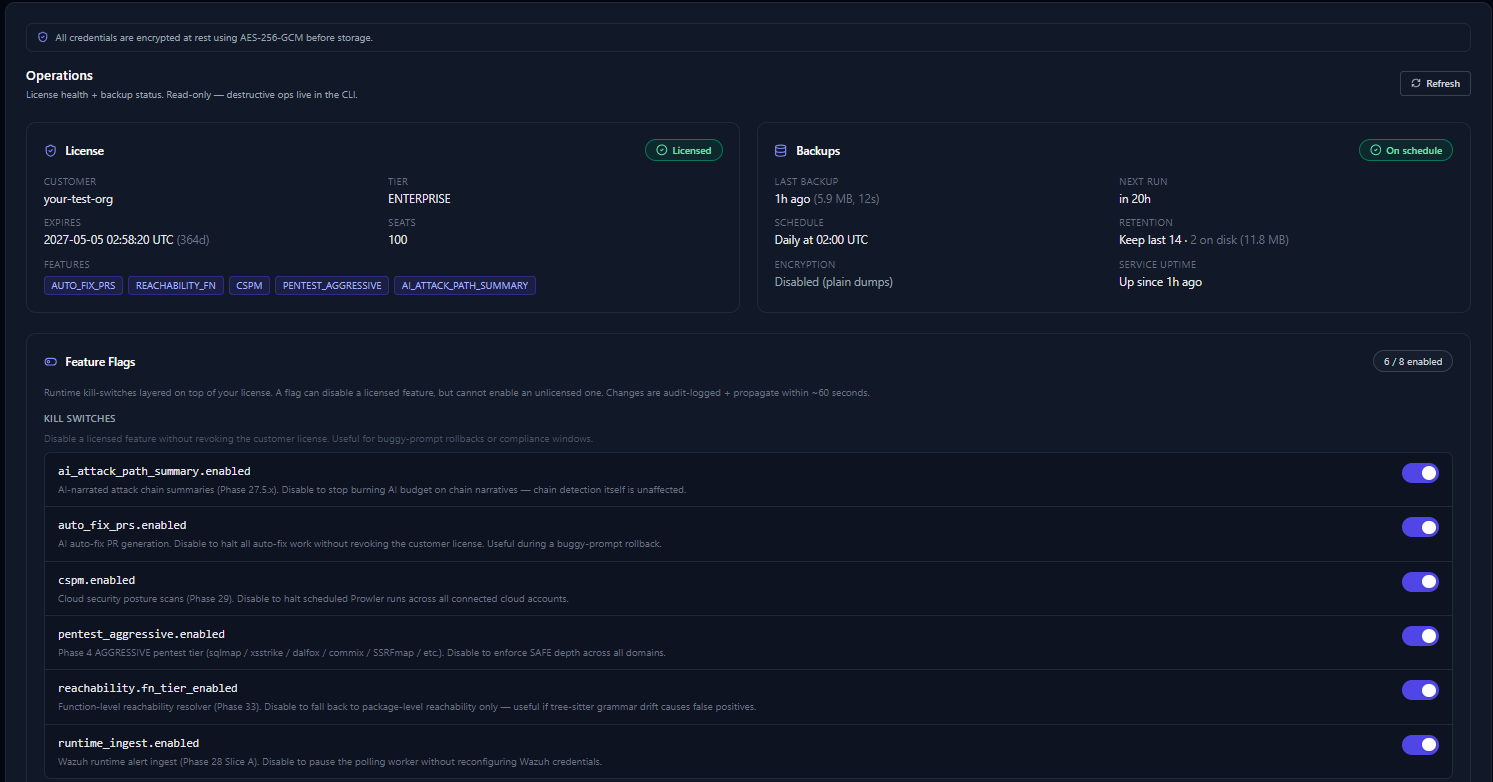Disable the ai_attack_path_summary.enabled switch
Viewport: 1493px width, 782px height.
point(1420,473)
